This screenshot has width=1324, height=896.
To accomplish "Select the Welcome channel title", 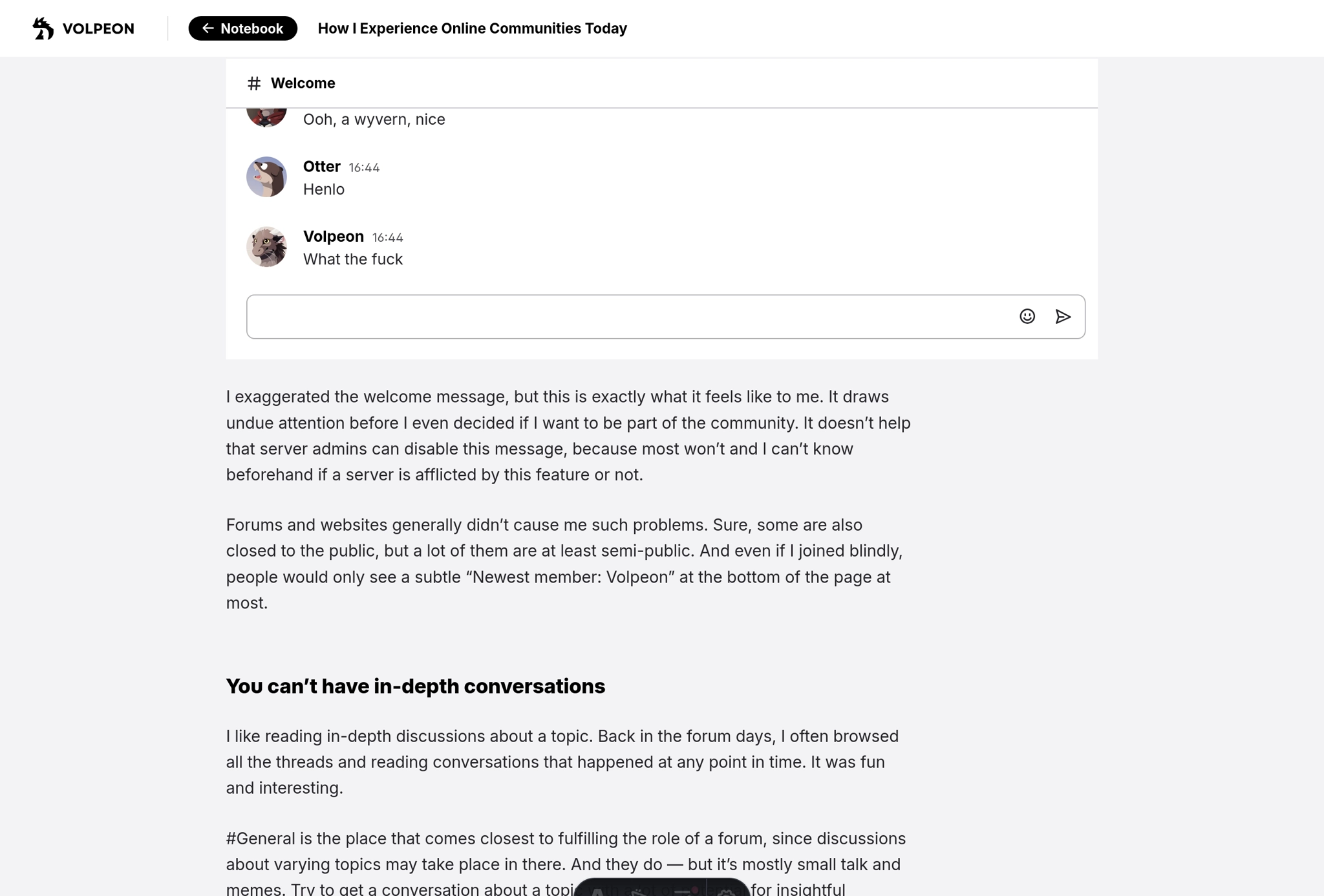I will pyautogui.click(x=303, y=83).
